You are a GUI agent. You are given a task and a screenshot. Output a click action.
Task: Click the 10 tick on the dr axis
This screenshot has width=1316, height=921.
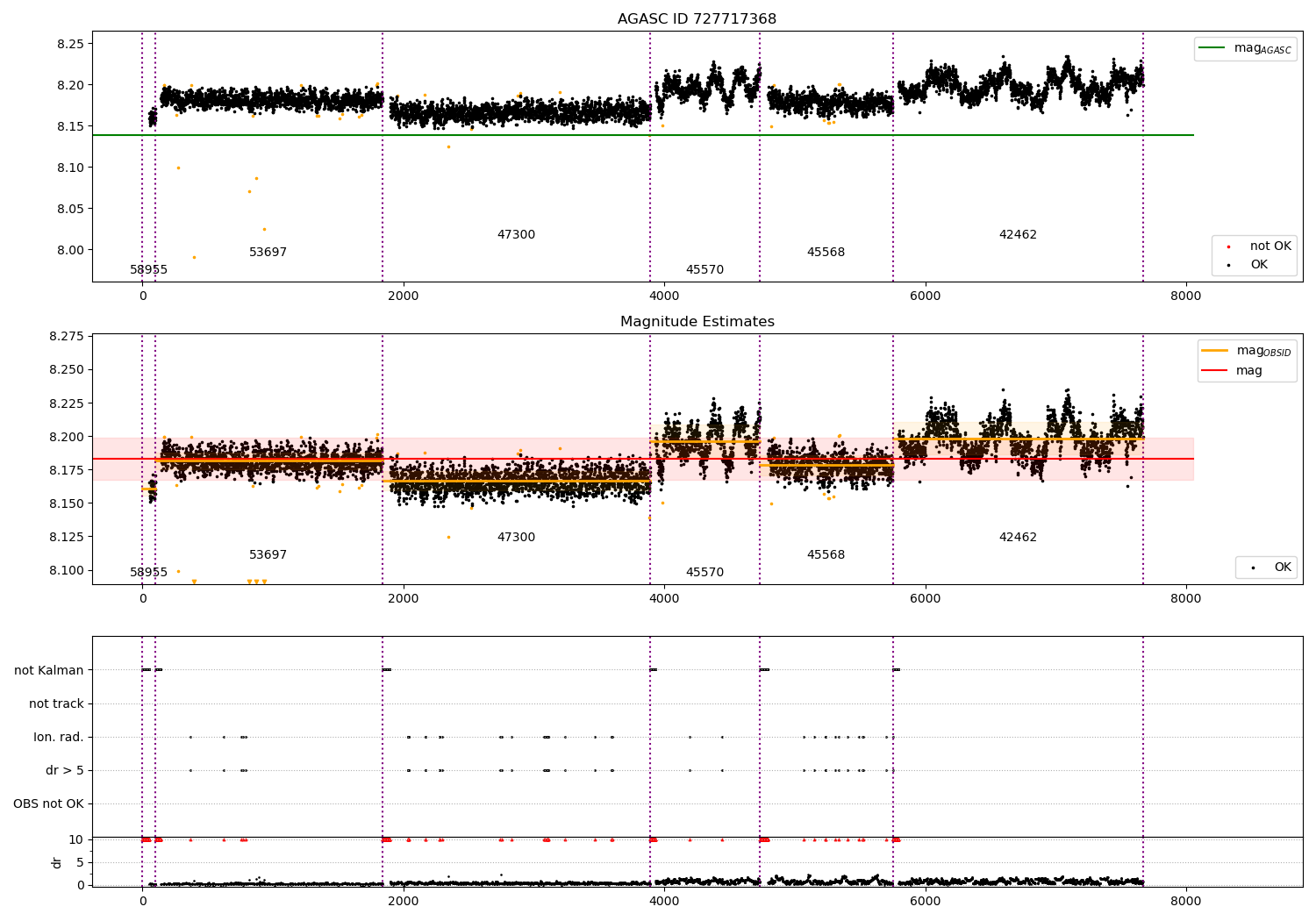[x=76, y=839]
